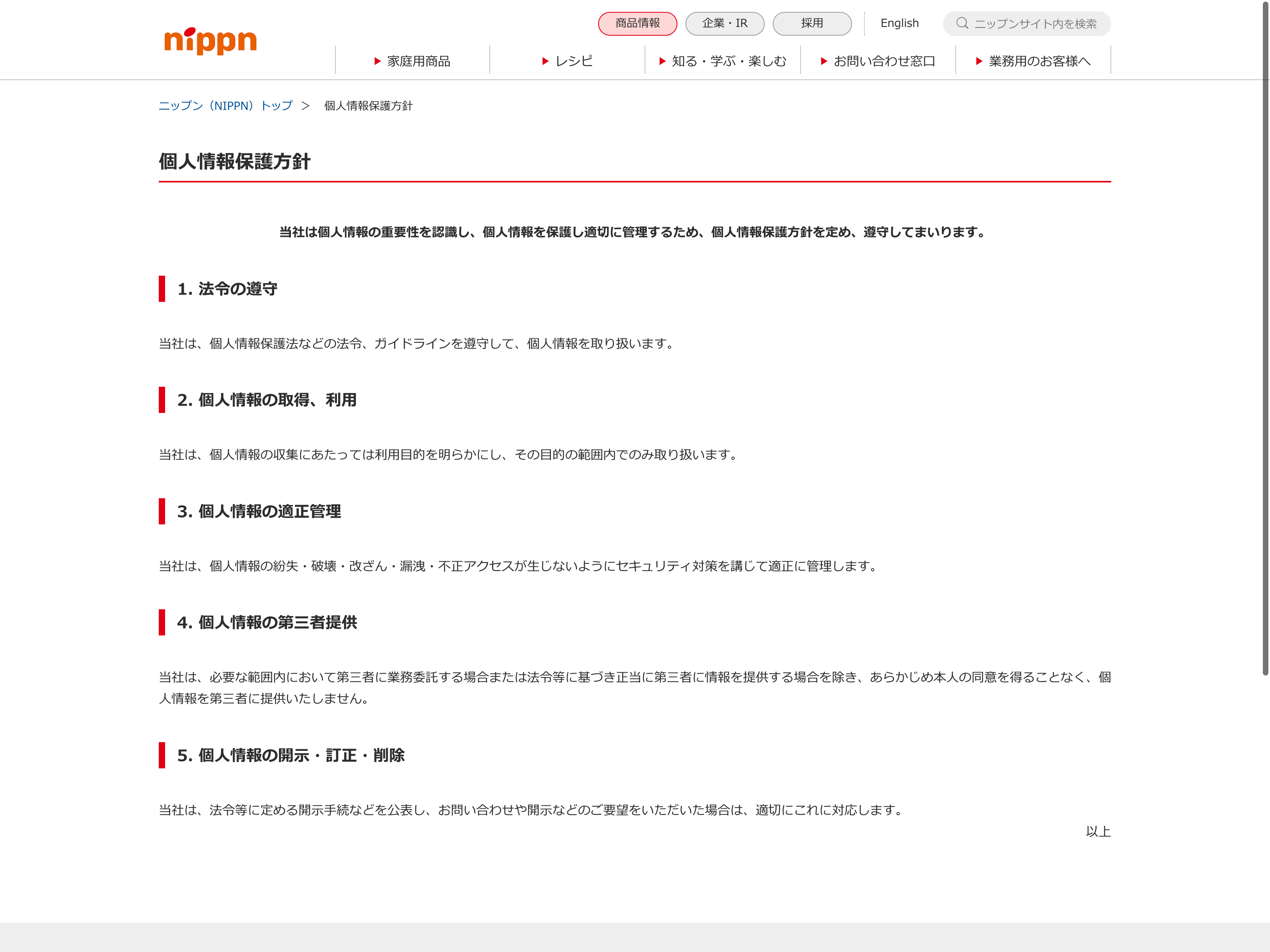Click ニップン（NIPPN）トップ breadcrumb link
The image size is (1270, 952).
[x=225, y=106]
